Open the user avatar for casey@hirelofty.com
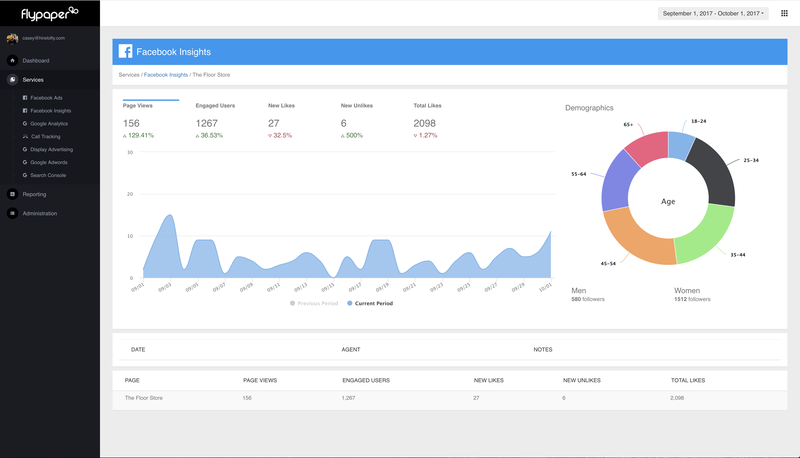 click(12, 38)
